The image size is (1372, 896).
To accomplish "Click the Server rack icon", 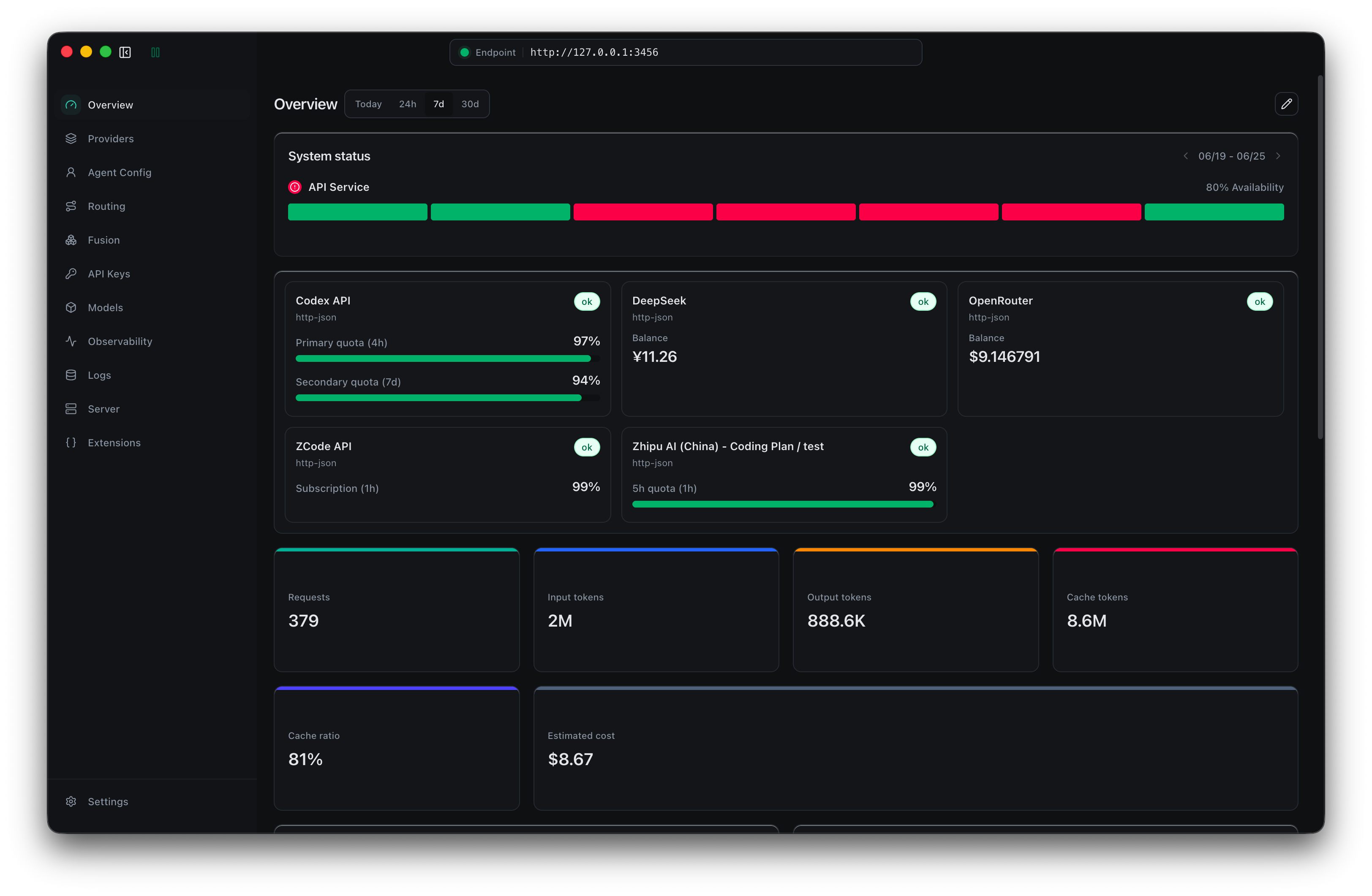I will [71, 409].
